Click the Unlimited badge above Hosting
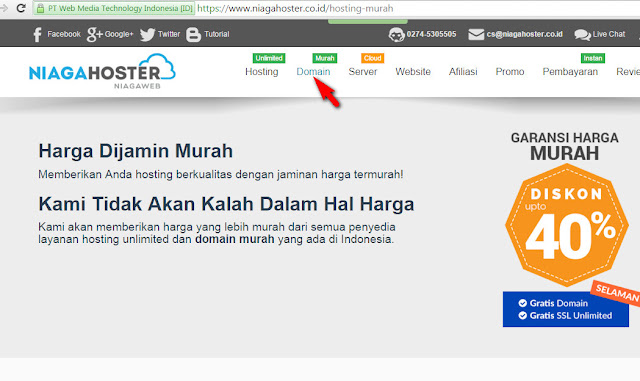640x381 pixels. point(269,58)
